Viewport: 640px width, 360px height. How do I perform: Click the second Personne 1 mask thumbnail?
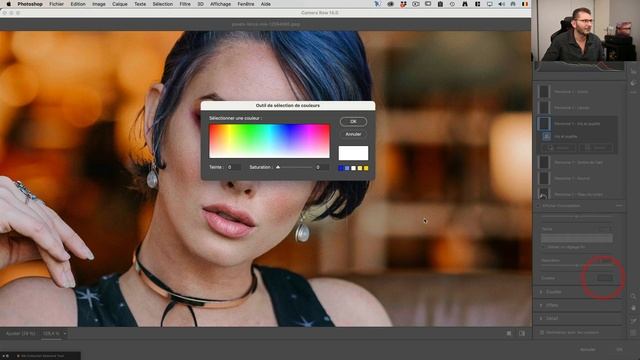pos(544,108)
